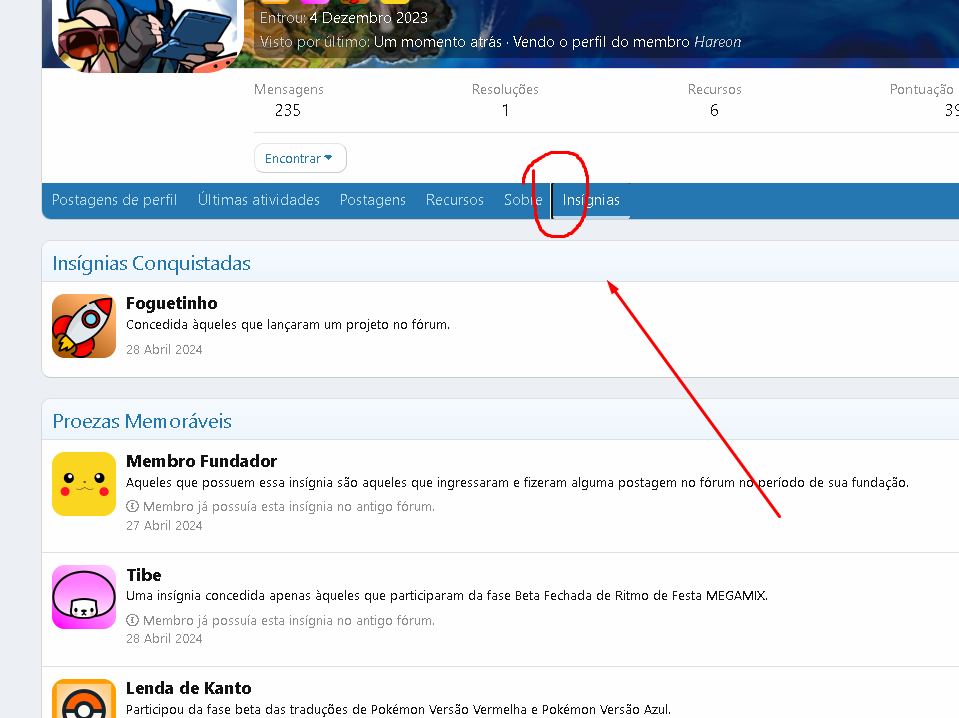The height and width of the screenshot is (718, 959).
Task: Click the Foguetinho badge title
Action: click(171, 303)
